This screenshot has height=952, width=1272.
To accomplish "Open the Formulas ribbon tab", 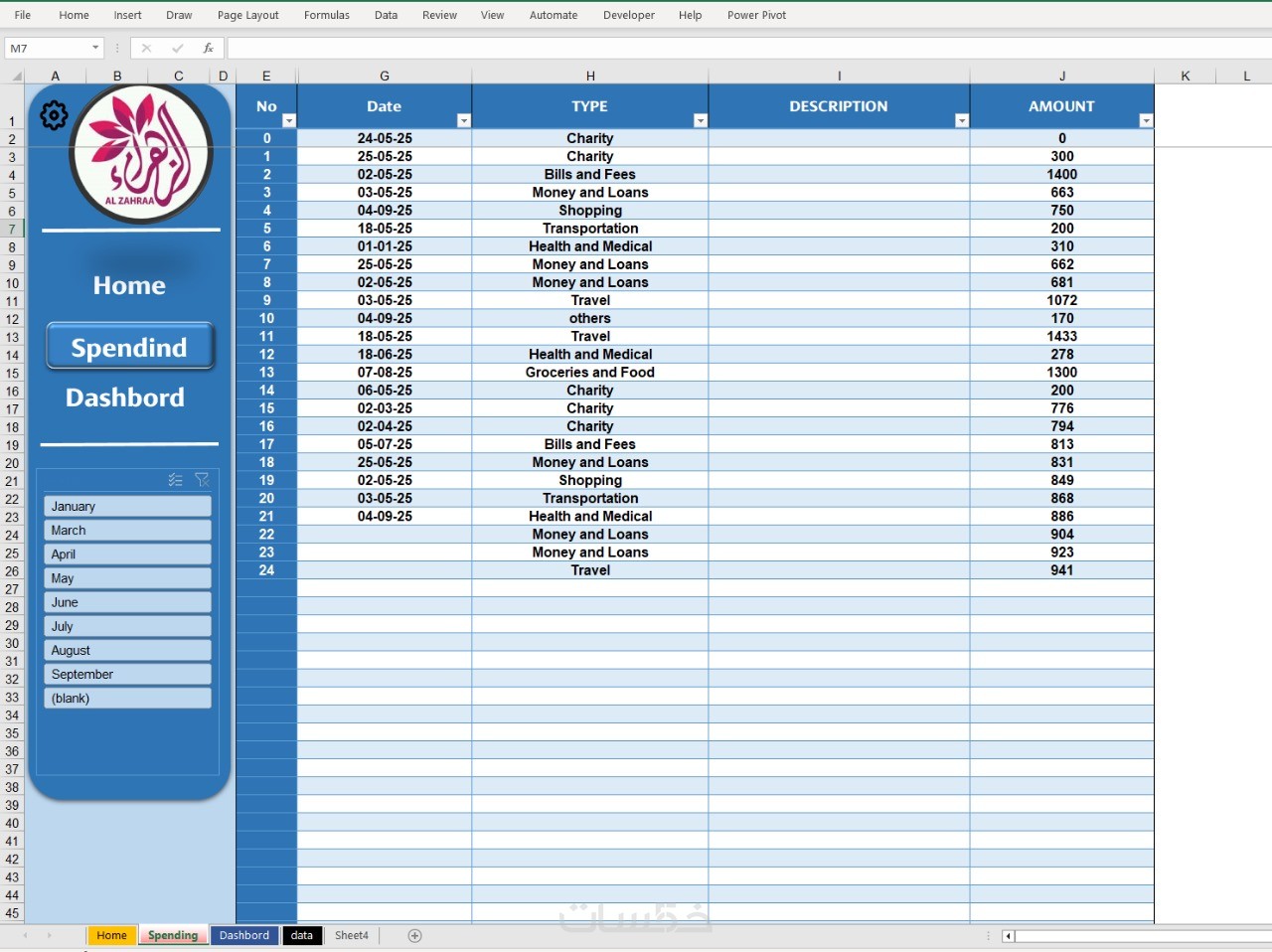I will (327, 15).
